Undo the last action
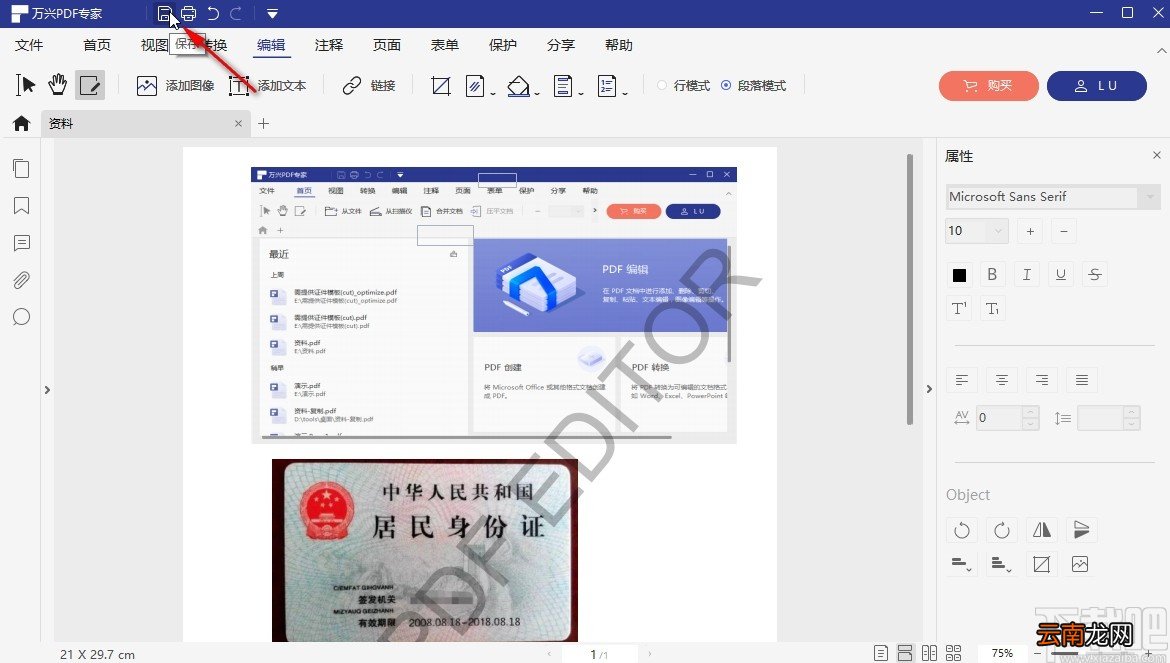This screenshot has width=1170, height=663. 213,13
